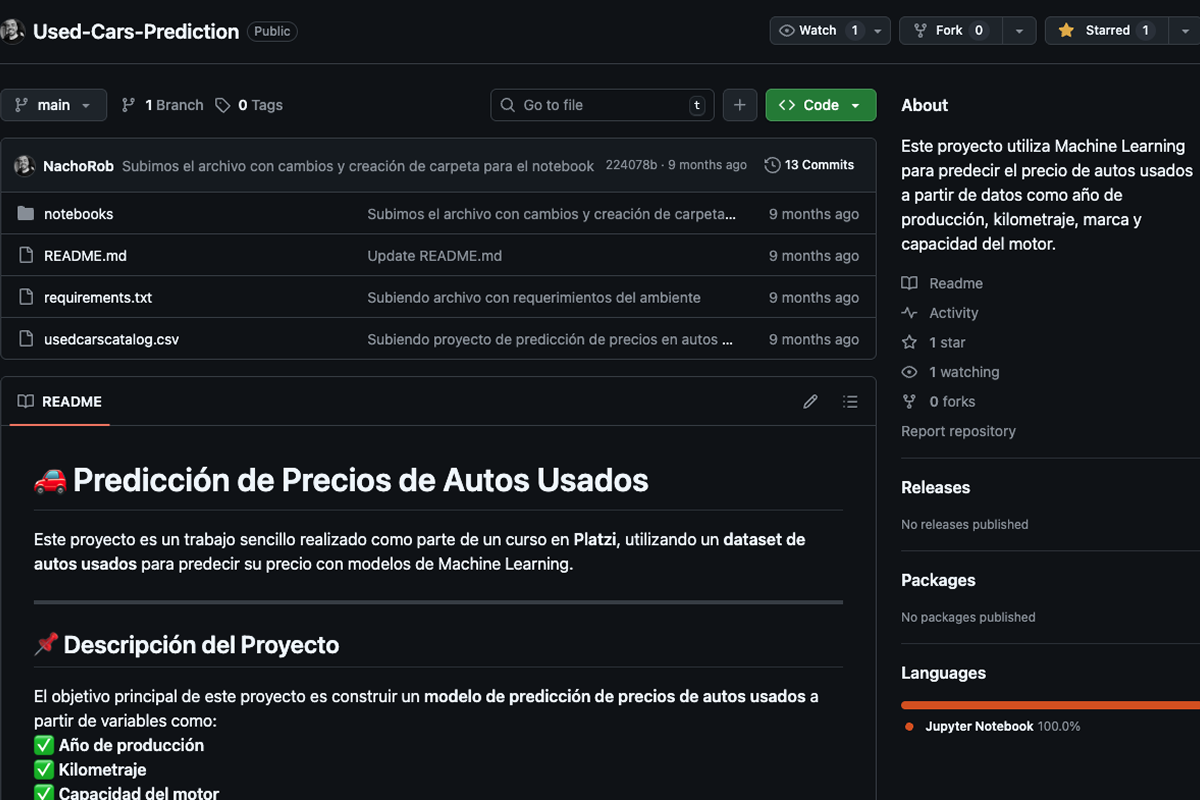The width and height of the screenshot is (1200, 800).
Task: Open the Activity link in About
Action: [953, 313]
